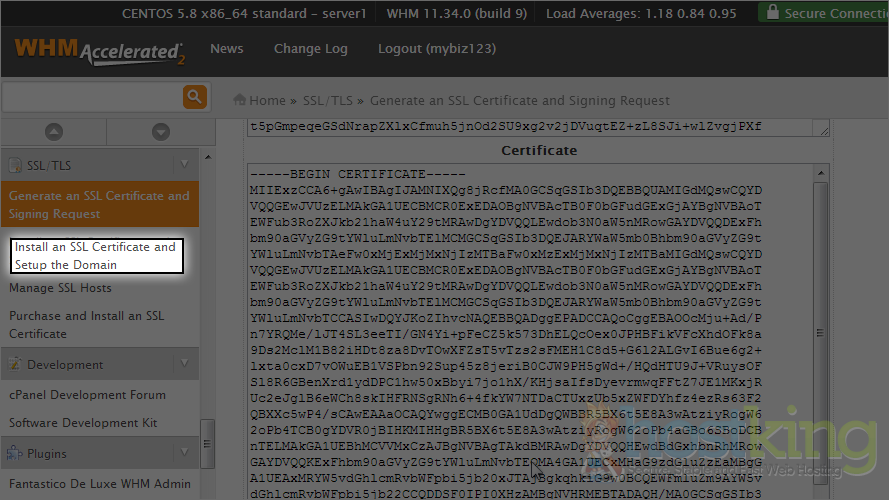This screenshot has height=500, width=889.
Task: Open Install an SSL Certificate and Setup the Domain
Action: pos(95,256)
